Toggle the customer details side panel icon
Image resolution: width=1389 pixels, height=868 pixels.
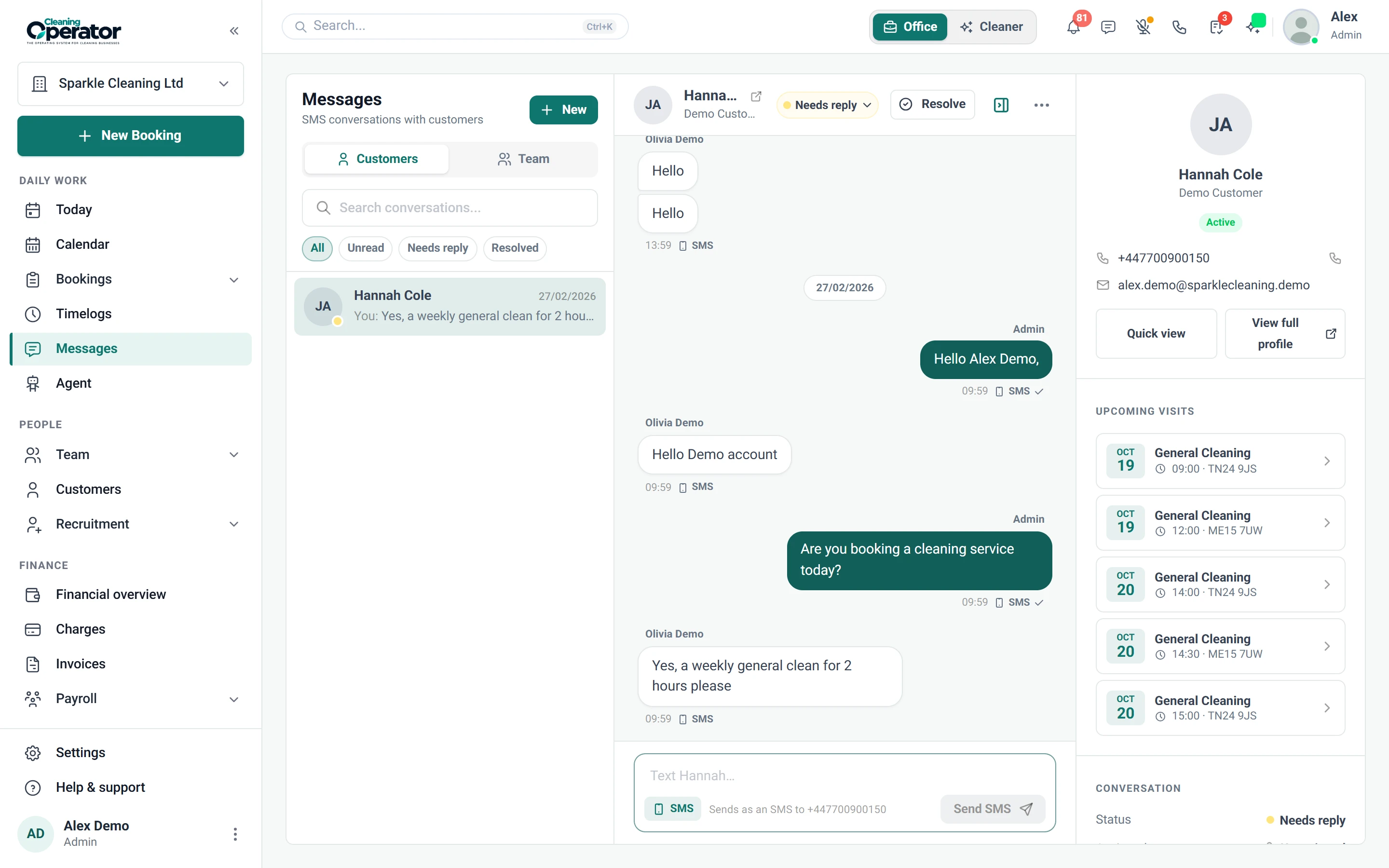click(1000, 105)
